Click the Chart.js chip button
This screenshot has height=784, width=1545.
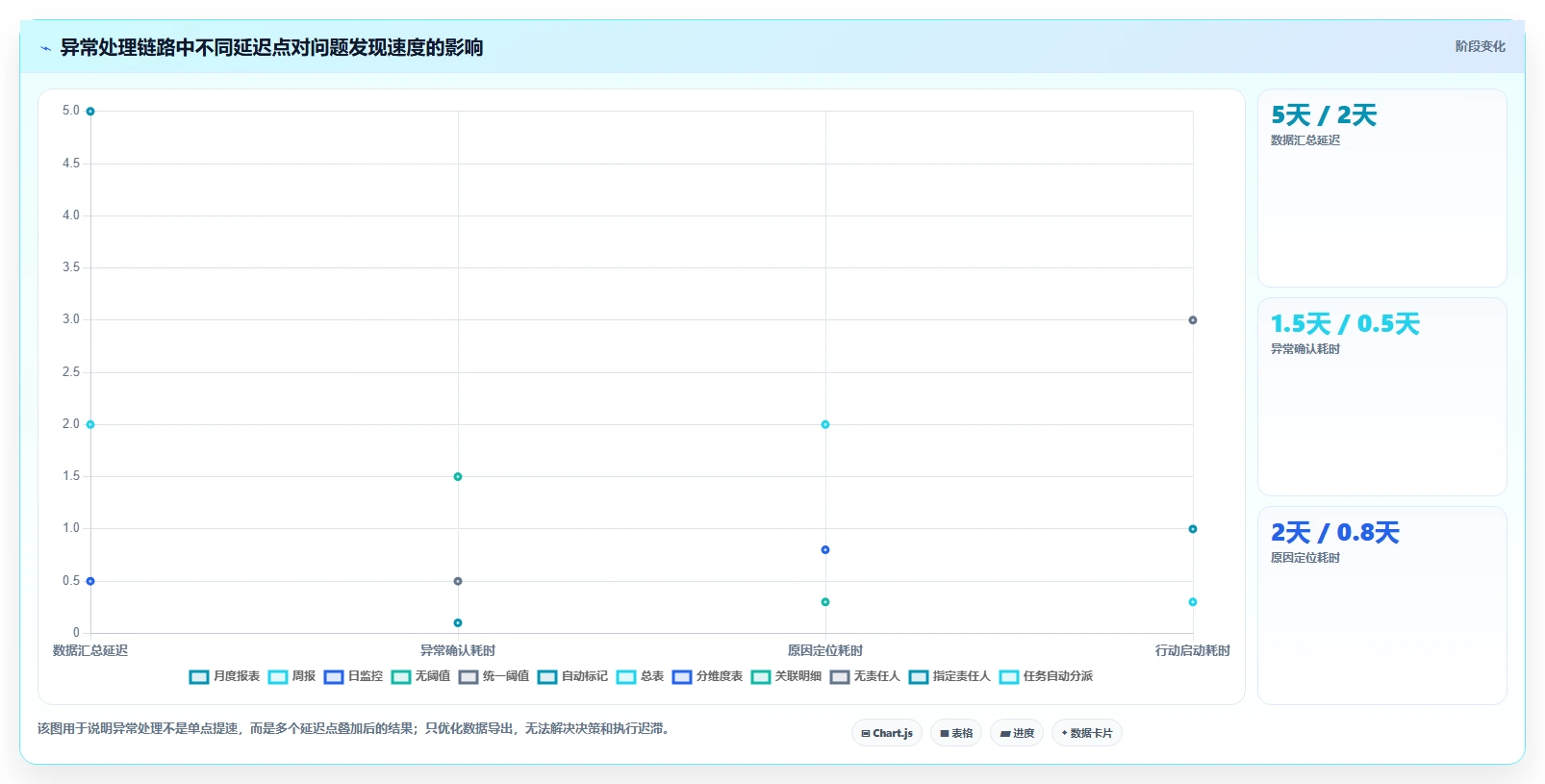887,733
